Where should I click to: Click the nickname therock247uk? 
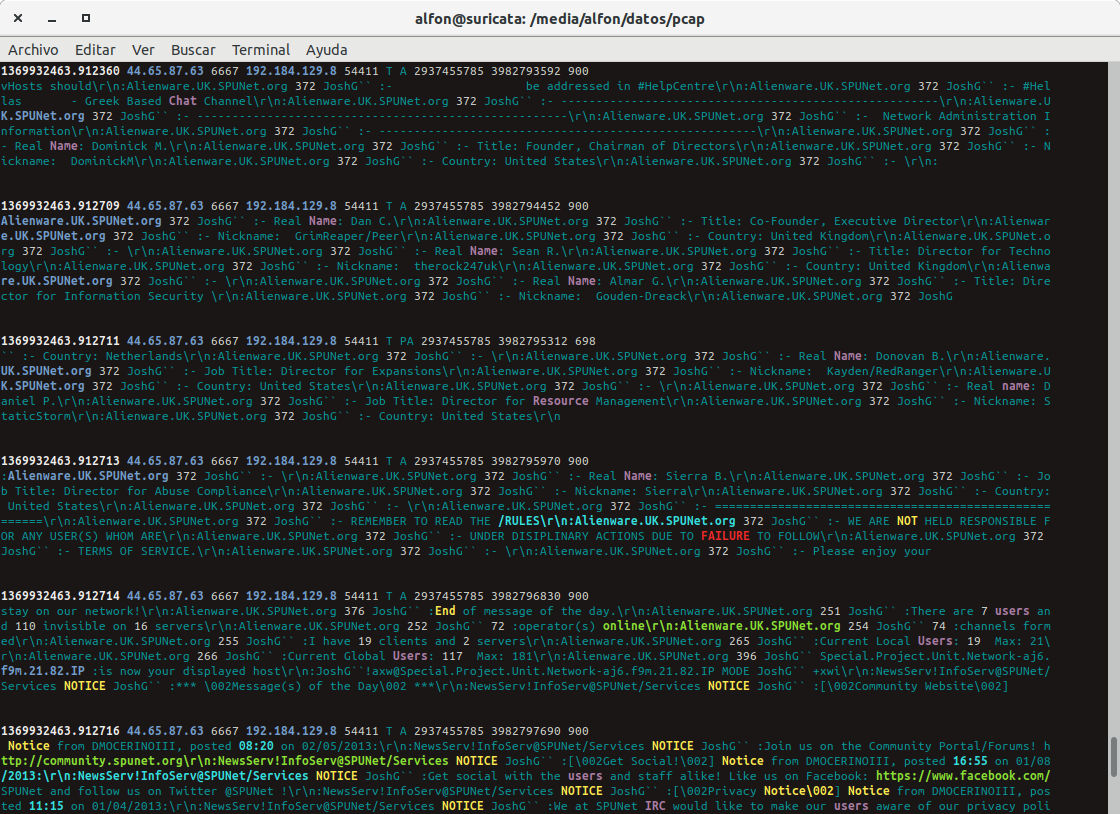coord(456,266)
